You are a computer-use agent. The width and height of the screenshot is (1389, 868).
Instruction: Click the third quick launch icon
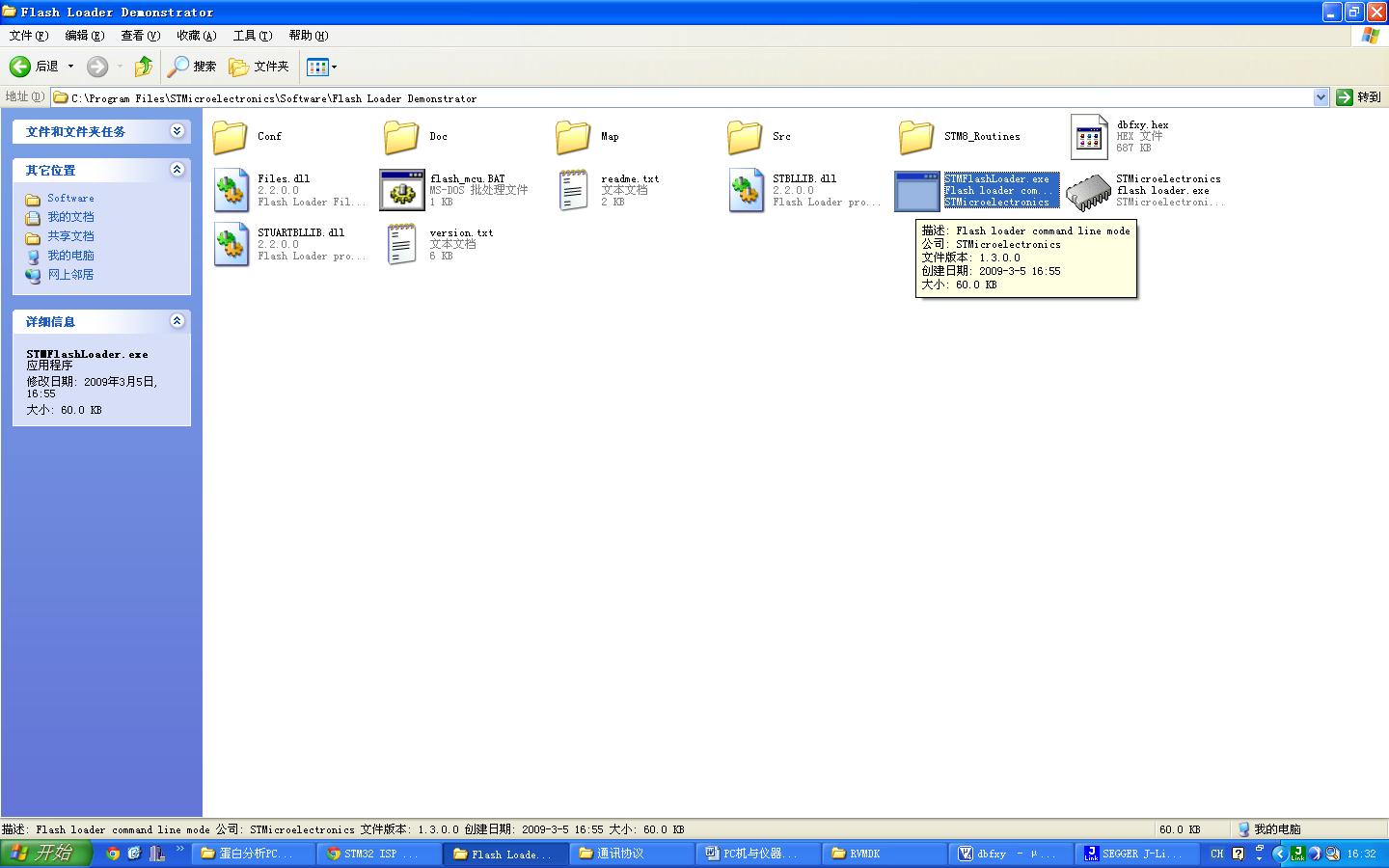pyautogui.click(x=156, y=854)
